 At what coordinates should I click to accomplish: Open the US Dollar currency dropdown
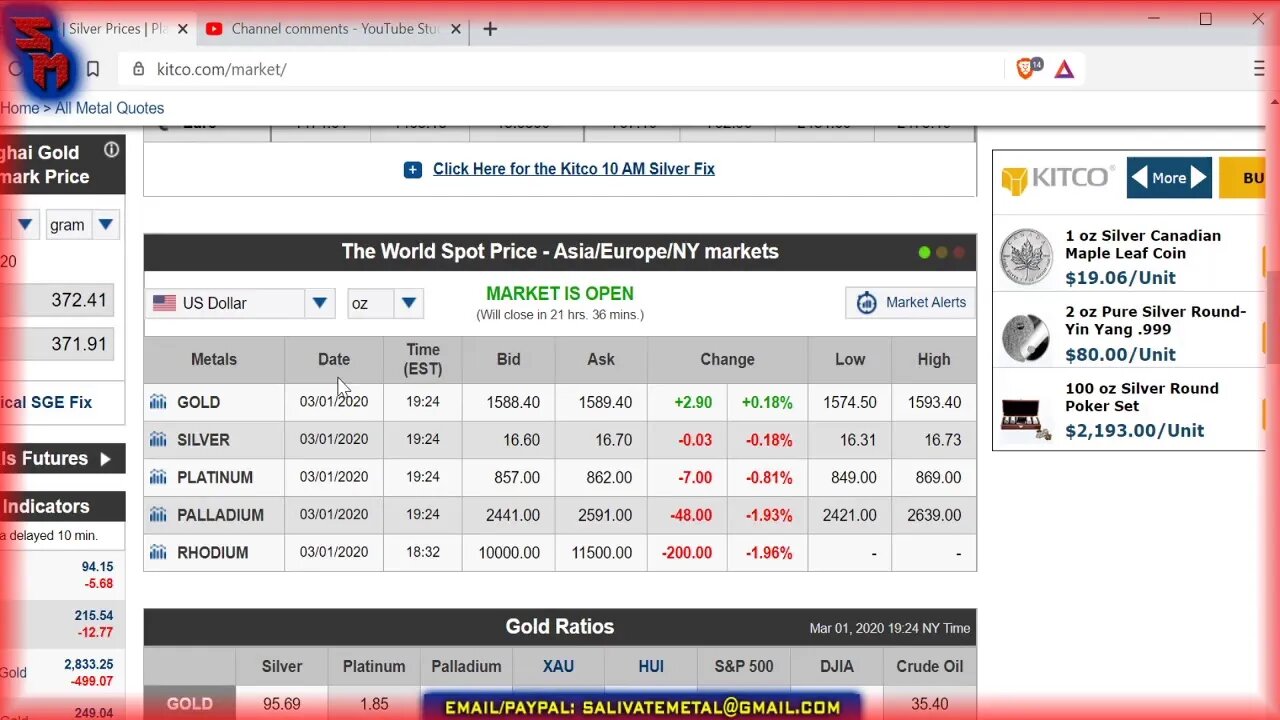click(239, 303)
